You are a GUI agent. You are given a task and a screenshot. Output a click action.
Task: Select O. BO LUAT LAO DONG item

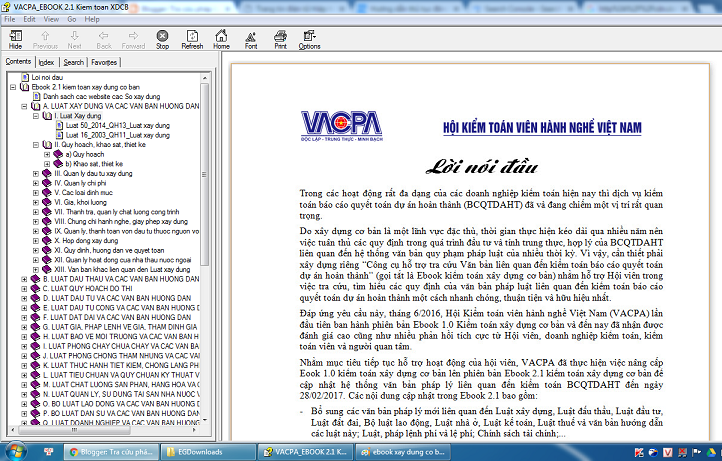[x=121, y=404]
